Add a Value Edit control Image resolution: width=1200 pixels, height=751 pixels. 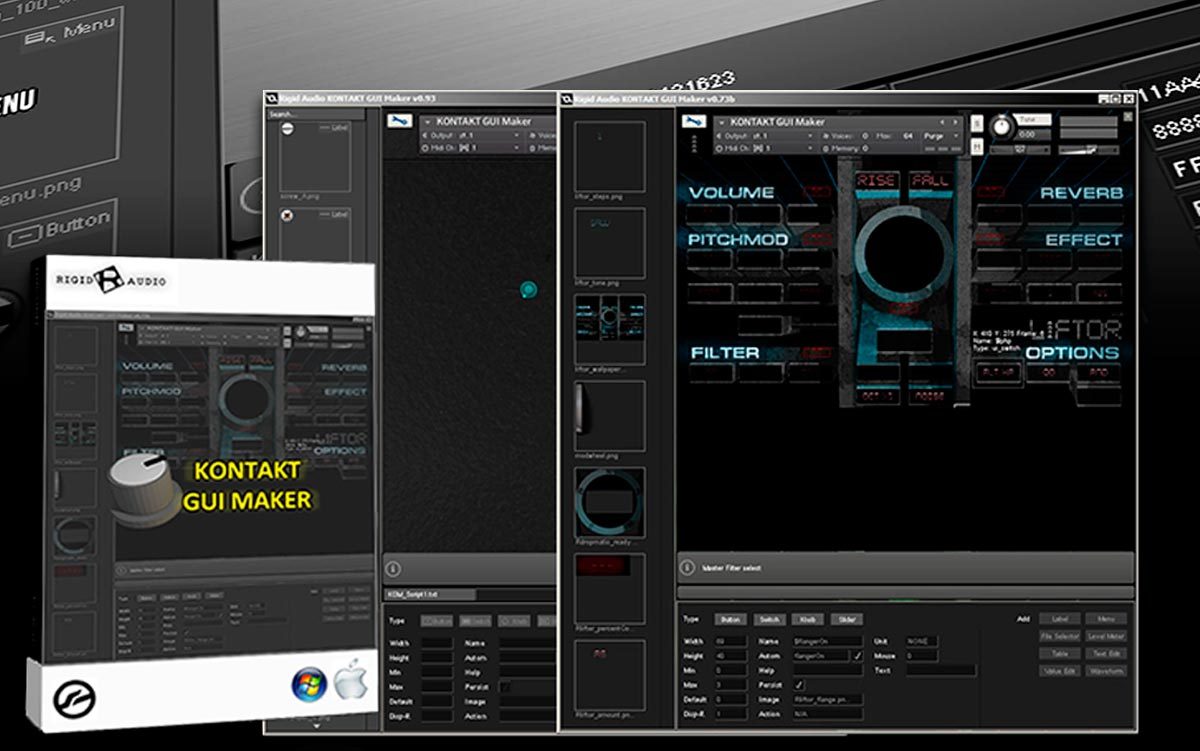coord(1059,670)
